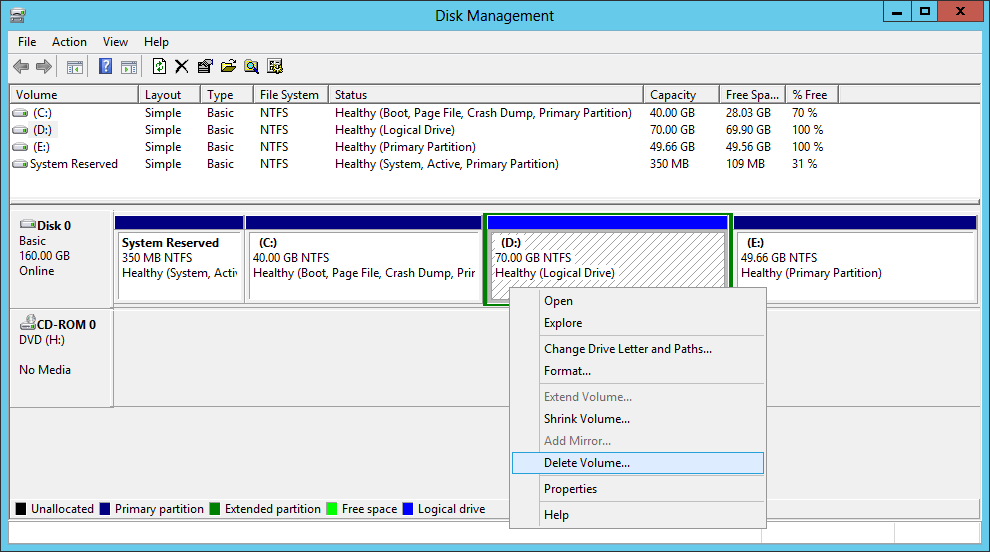Sort by the File System column header

coord(290,95)
